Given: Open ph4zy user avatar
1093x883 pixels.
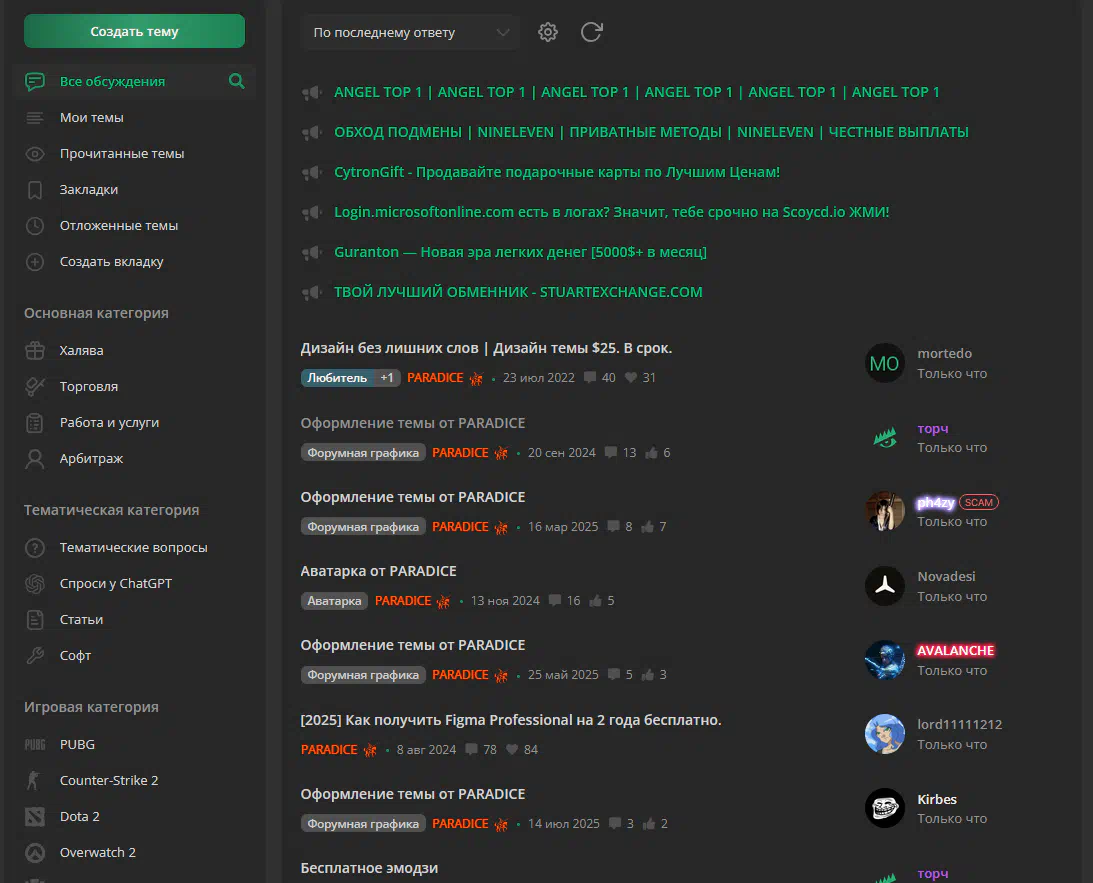Looking at the screenshot, I should 885,511.
